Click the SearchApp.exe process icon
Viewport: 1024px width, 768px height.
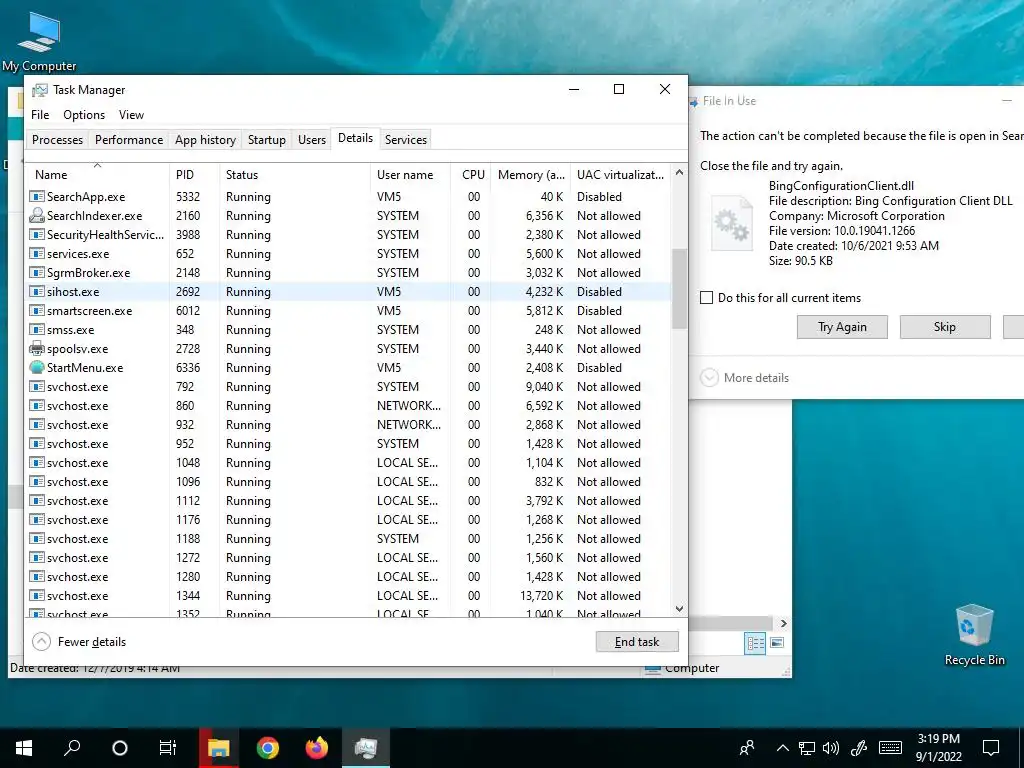[37, 197]
